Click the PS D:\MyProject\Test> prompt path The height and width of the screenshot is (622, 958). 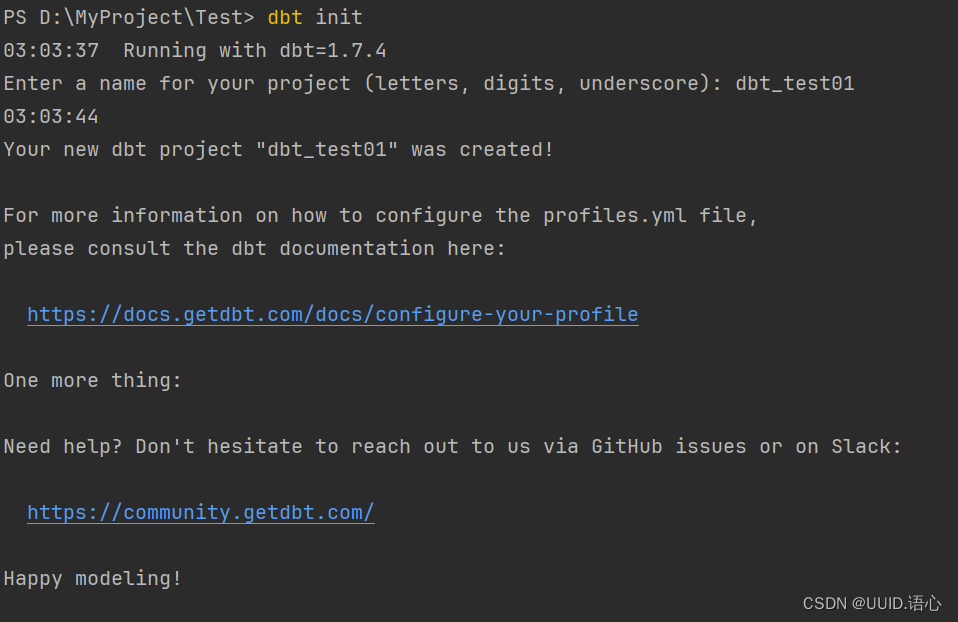point(128,17)
